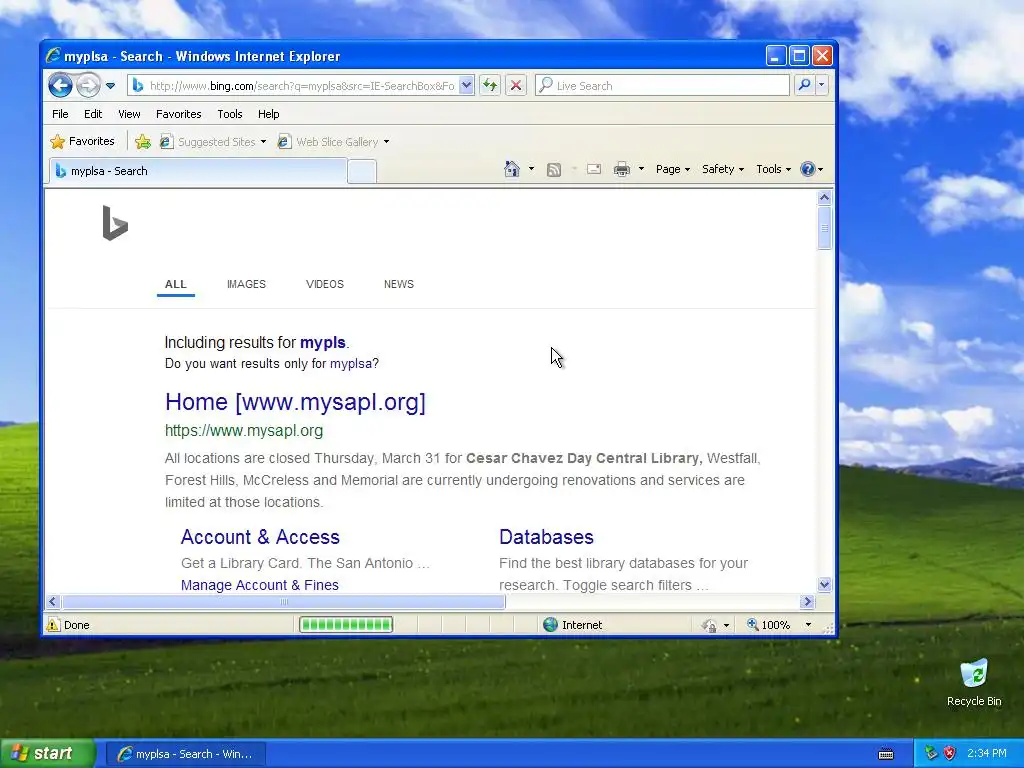Open the Account & Access link

click(260, 537)
